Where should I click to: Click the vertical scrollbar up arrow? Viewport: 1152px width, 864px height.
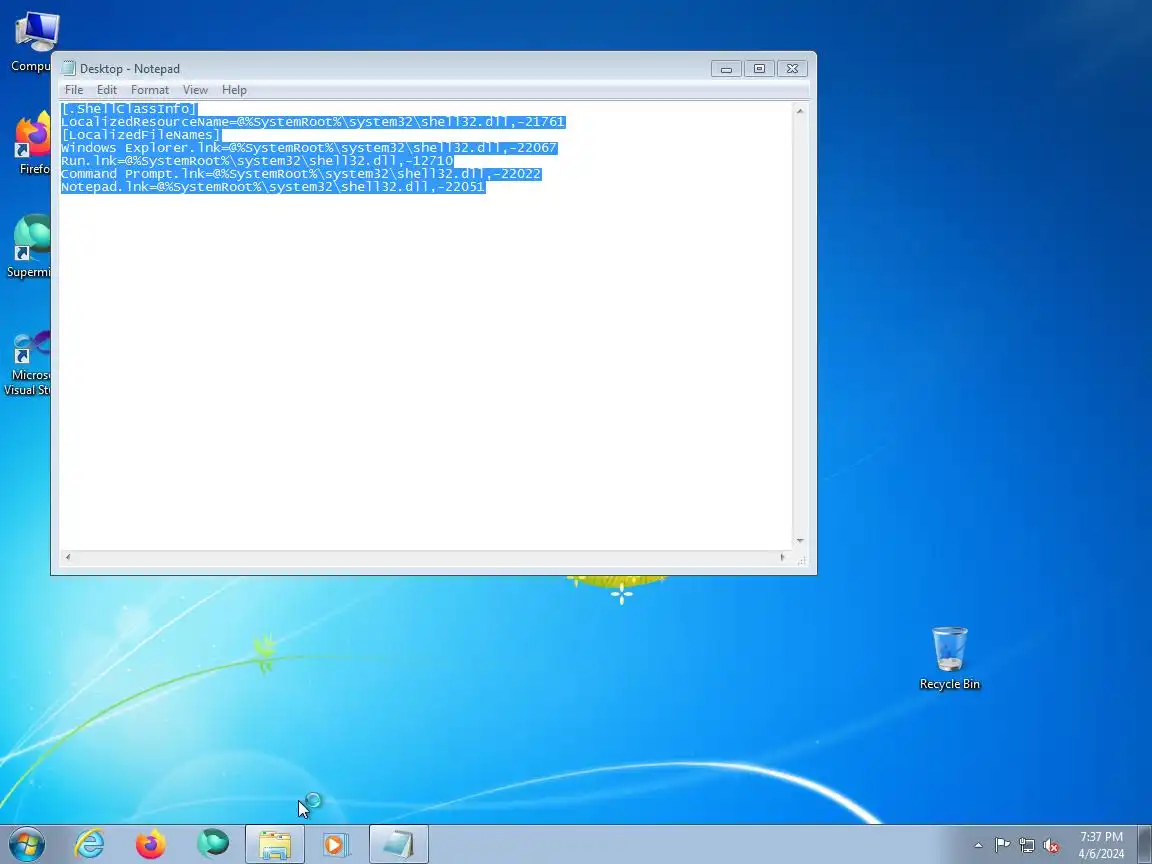click(800, 111)
